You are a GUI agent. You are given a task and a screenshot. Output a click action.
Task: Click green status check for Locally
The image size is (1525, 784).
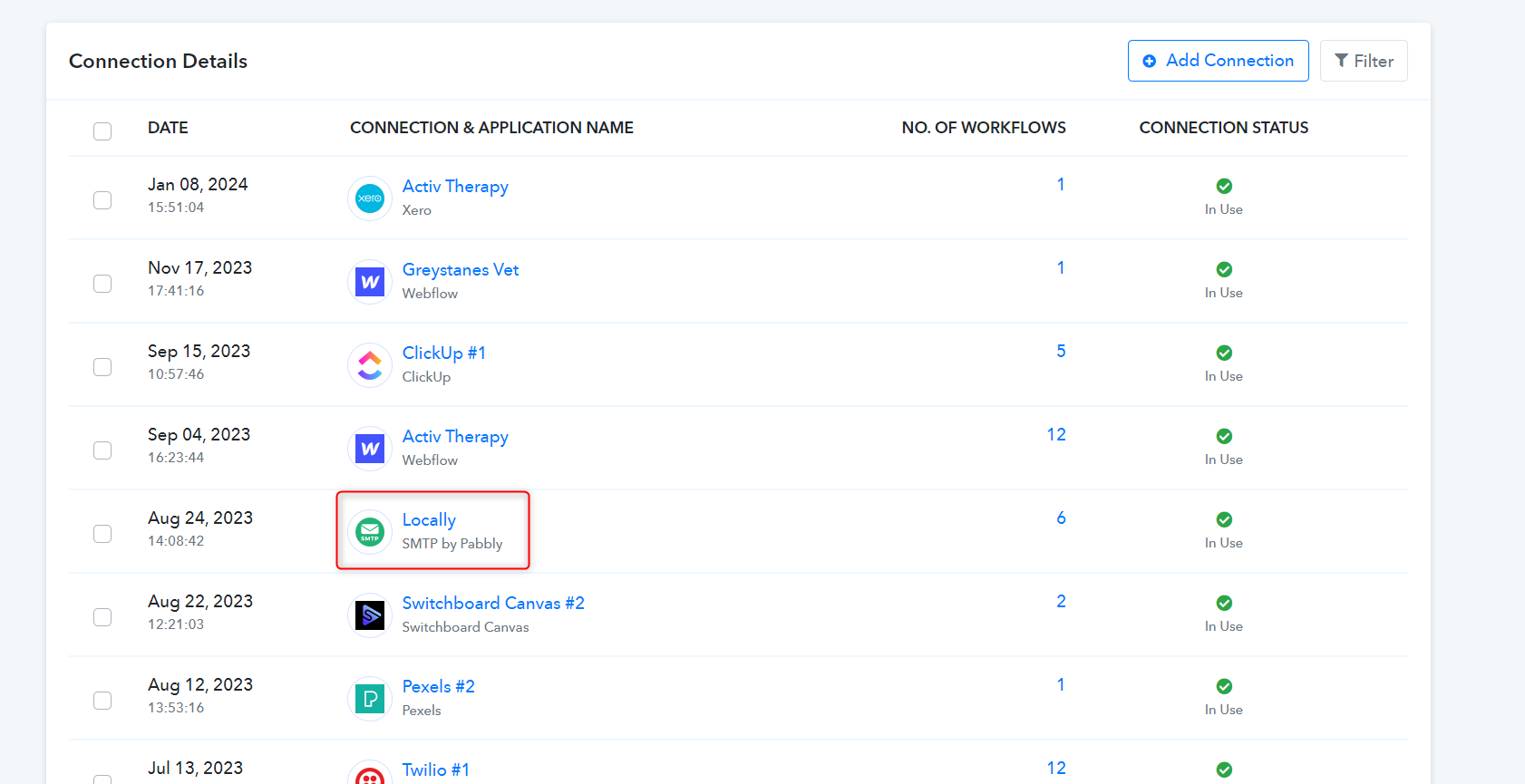pyautogui.click(x=1224, y=519)
